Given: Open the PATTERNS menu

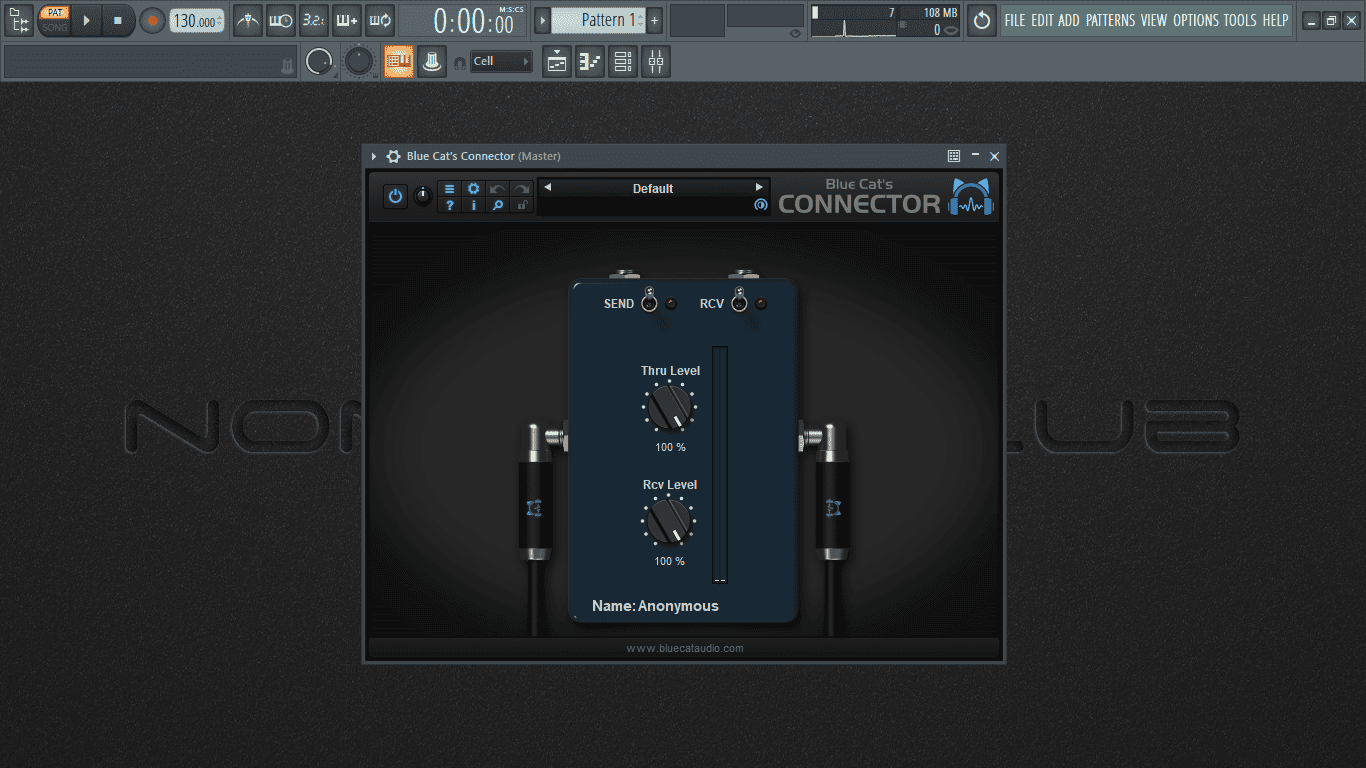Looking at the screenshot, I should pos(1110,20).
